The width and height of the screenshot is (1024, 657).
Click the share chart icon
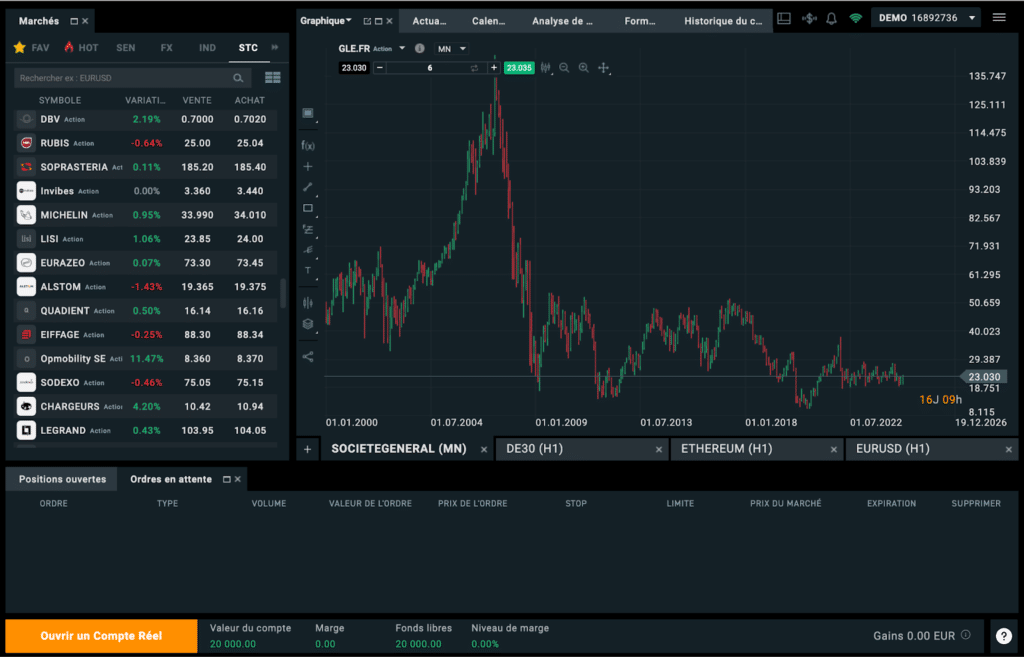(x=308, y=356)
